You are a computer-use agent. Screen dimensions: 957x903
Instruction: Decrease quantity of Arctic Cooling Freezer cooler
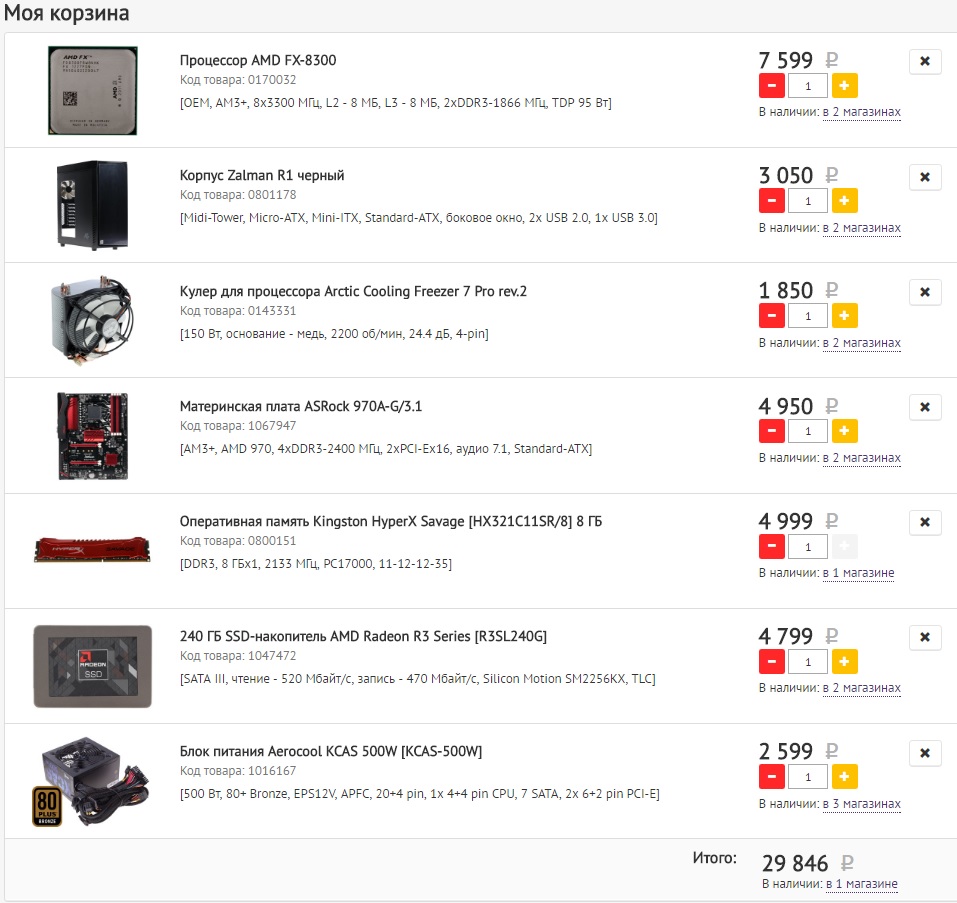tap(771, 316)
